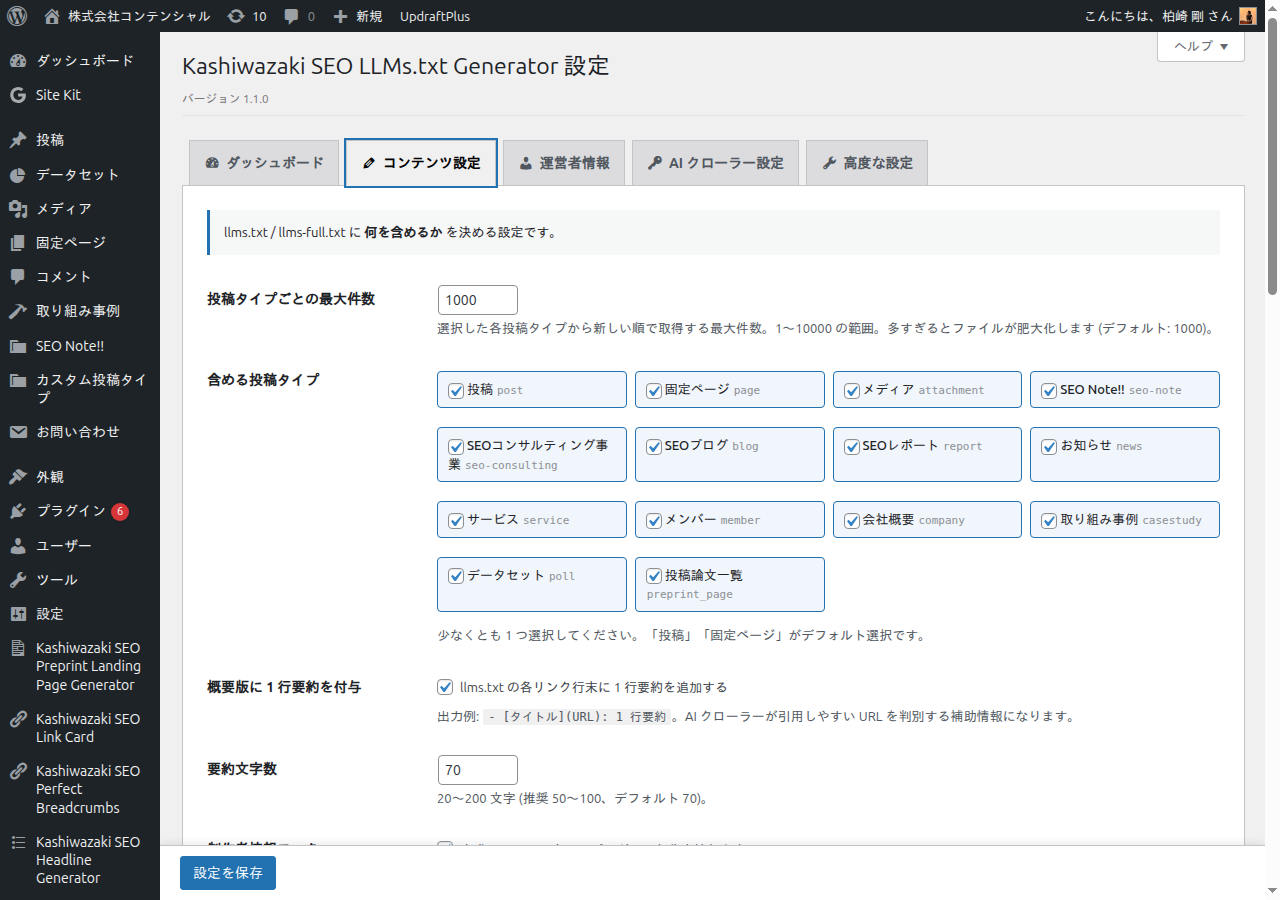This screenshot has width=1280, height=900.
Task: Toggle the SEOコンサルティング事業 checkbox
Action: 456,446
